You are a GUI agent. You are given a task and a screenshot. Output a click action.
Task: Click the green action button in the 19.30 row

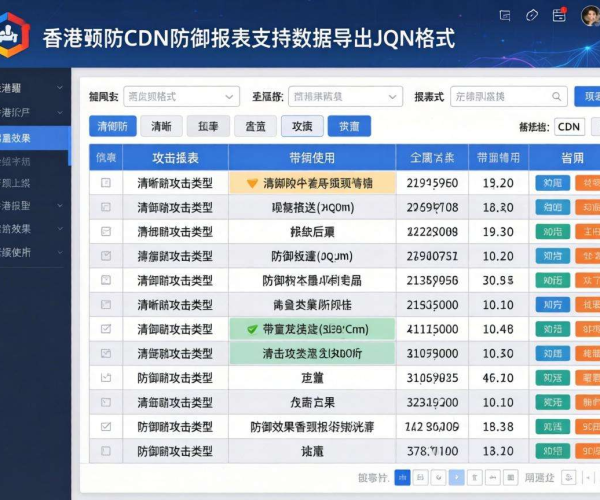tap(553, 231)
